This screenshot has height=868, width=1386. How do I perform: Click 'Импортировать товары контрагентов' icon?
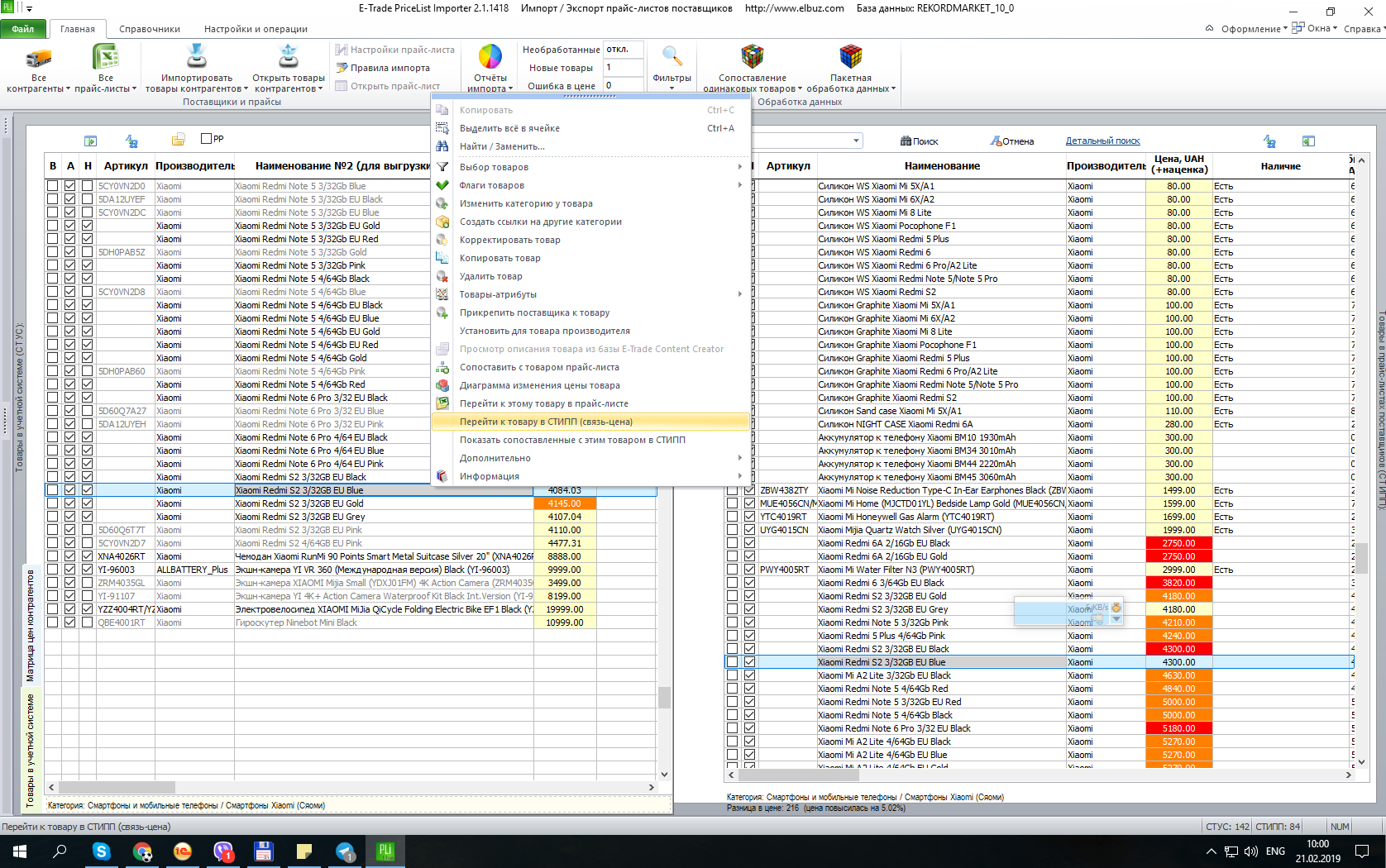click(x=197, y=56)
